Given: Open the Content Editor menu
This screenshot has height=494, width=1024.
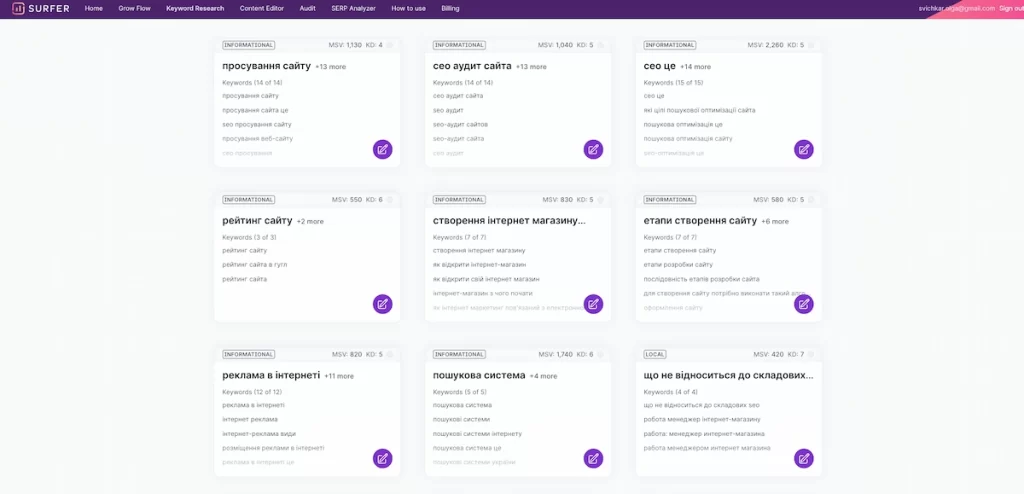Looking at the screenshot, I should tap(262, 8).
